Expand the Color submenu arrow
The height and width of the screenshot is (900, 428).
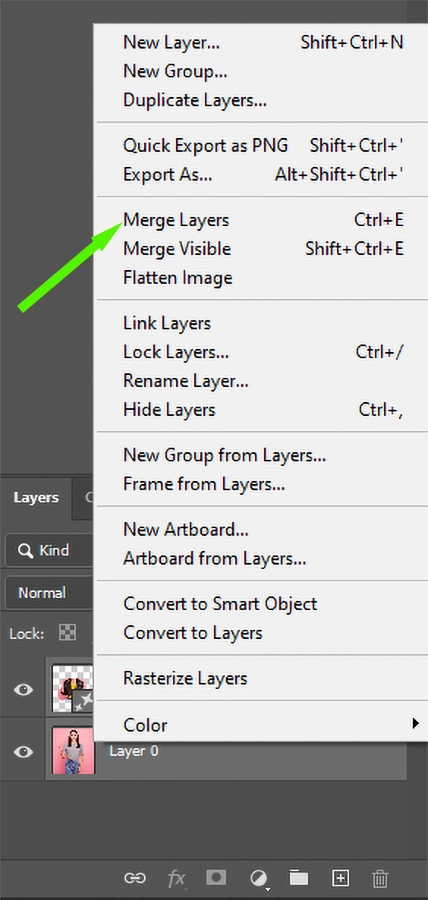[x=415, y=724]
